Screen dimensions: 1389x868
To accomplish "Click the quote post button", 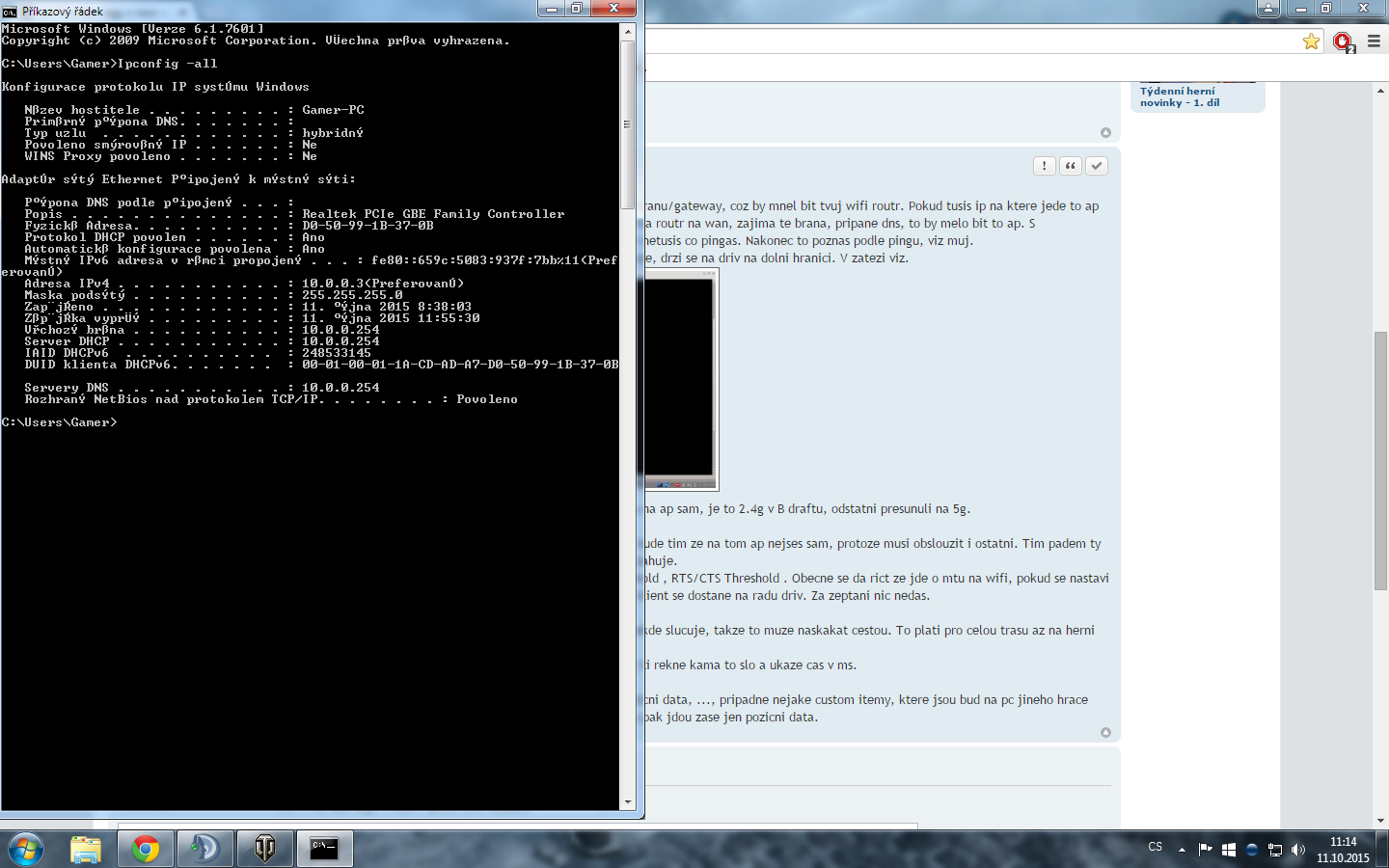I will 1071,166.
